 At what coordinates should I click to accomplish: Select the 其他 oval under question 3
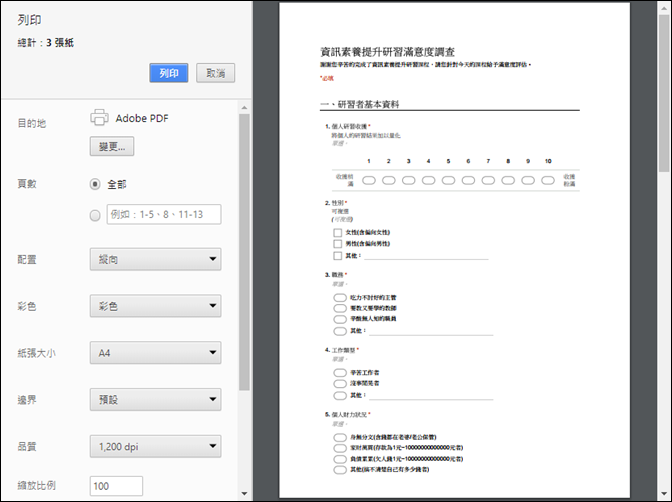340,331
